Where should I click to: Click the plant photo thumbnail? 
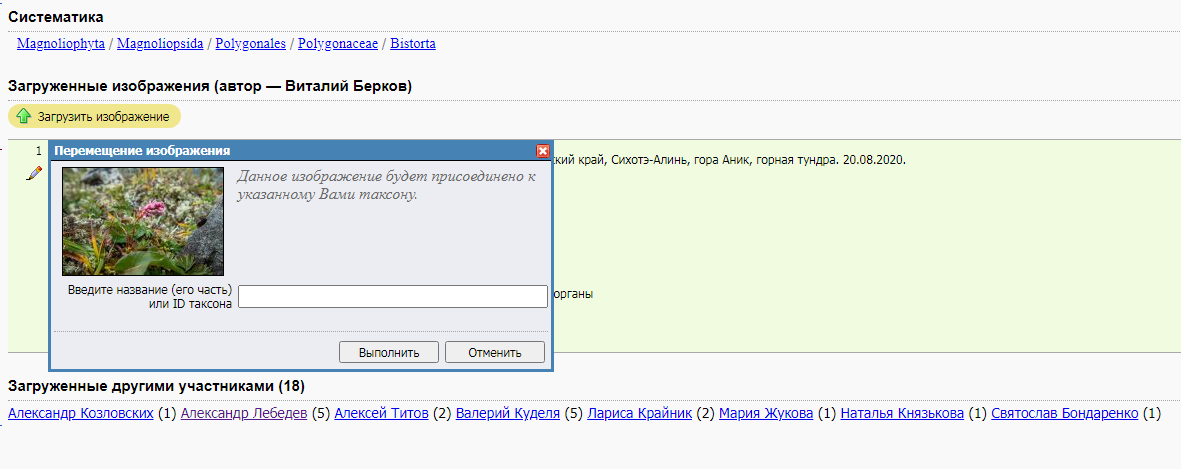[x=143, y=221]
